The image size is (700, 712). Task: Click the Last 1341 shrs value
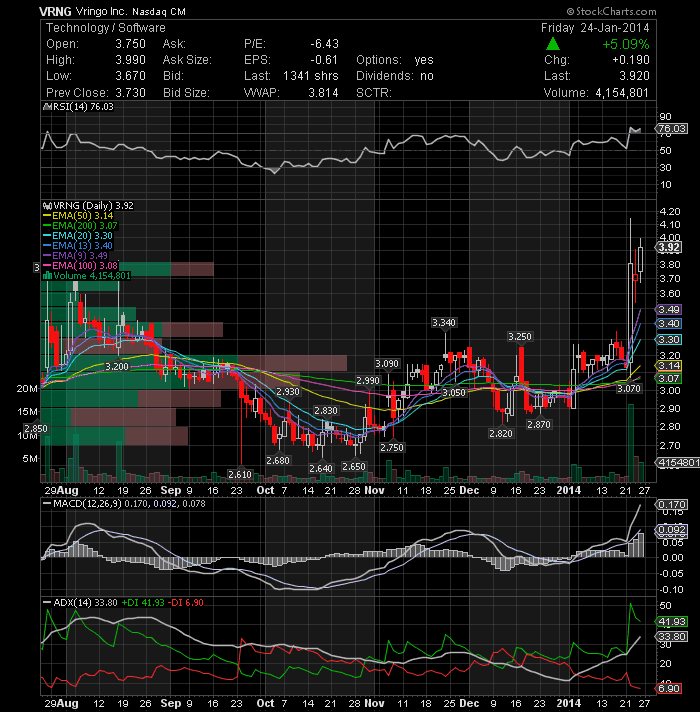[x=311, y=76]
